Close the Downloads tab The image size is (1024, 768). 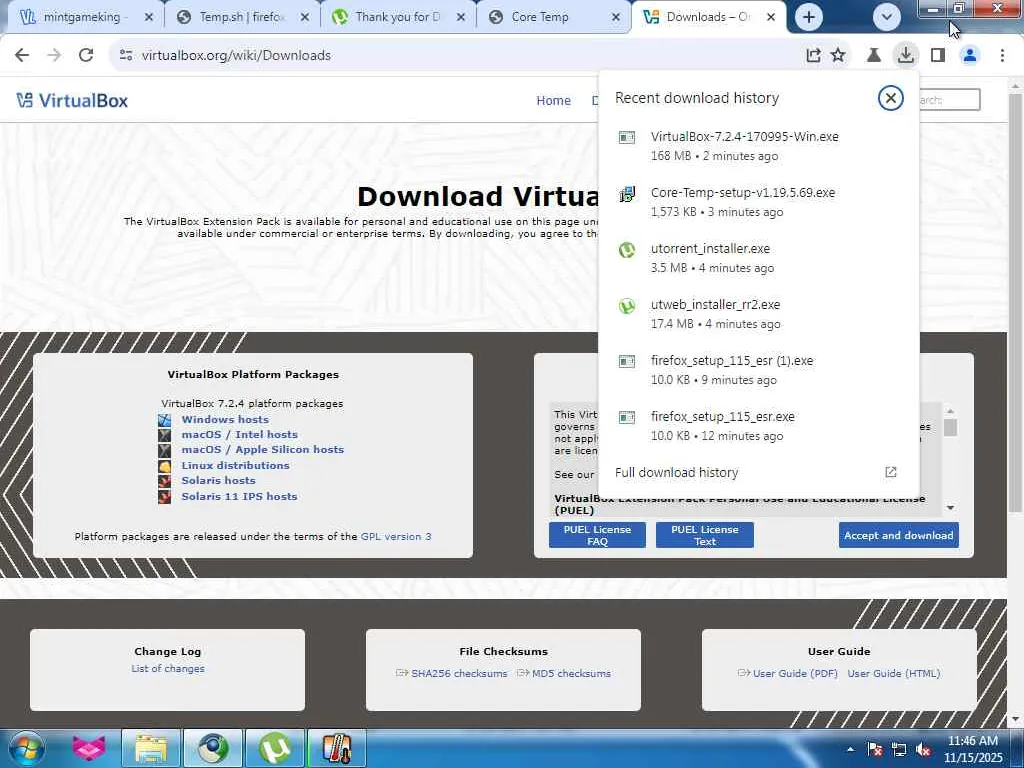(771, 17)
